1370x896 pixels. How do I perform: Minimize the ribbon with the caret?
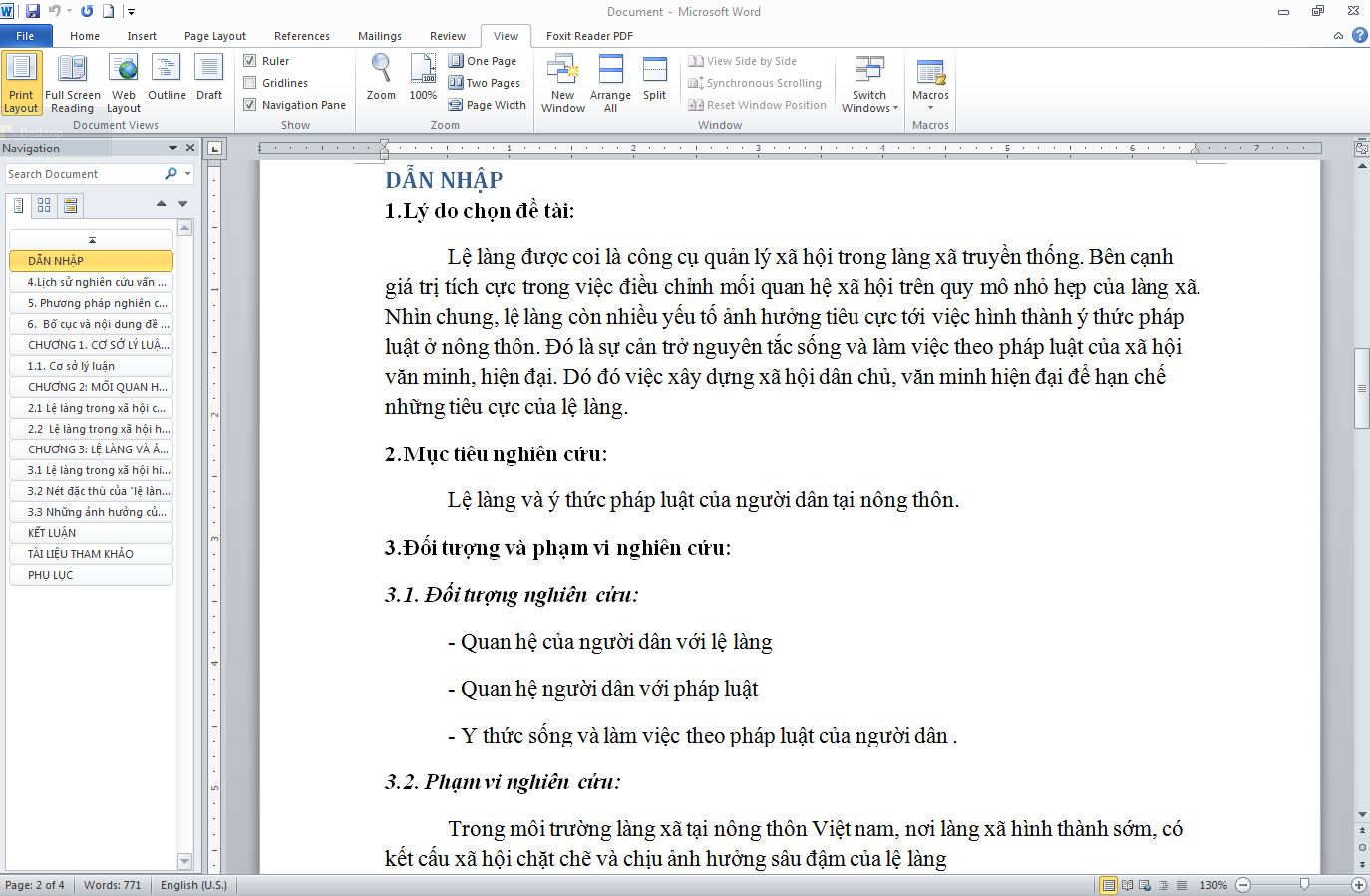1338,36
